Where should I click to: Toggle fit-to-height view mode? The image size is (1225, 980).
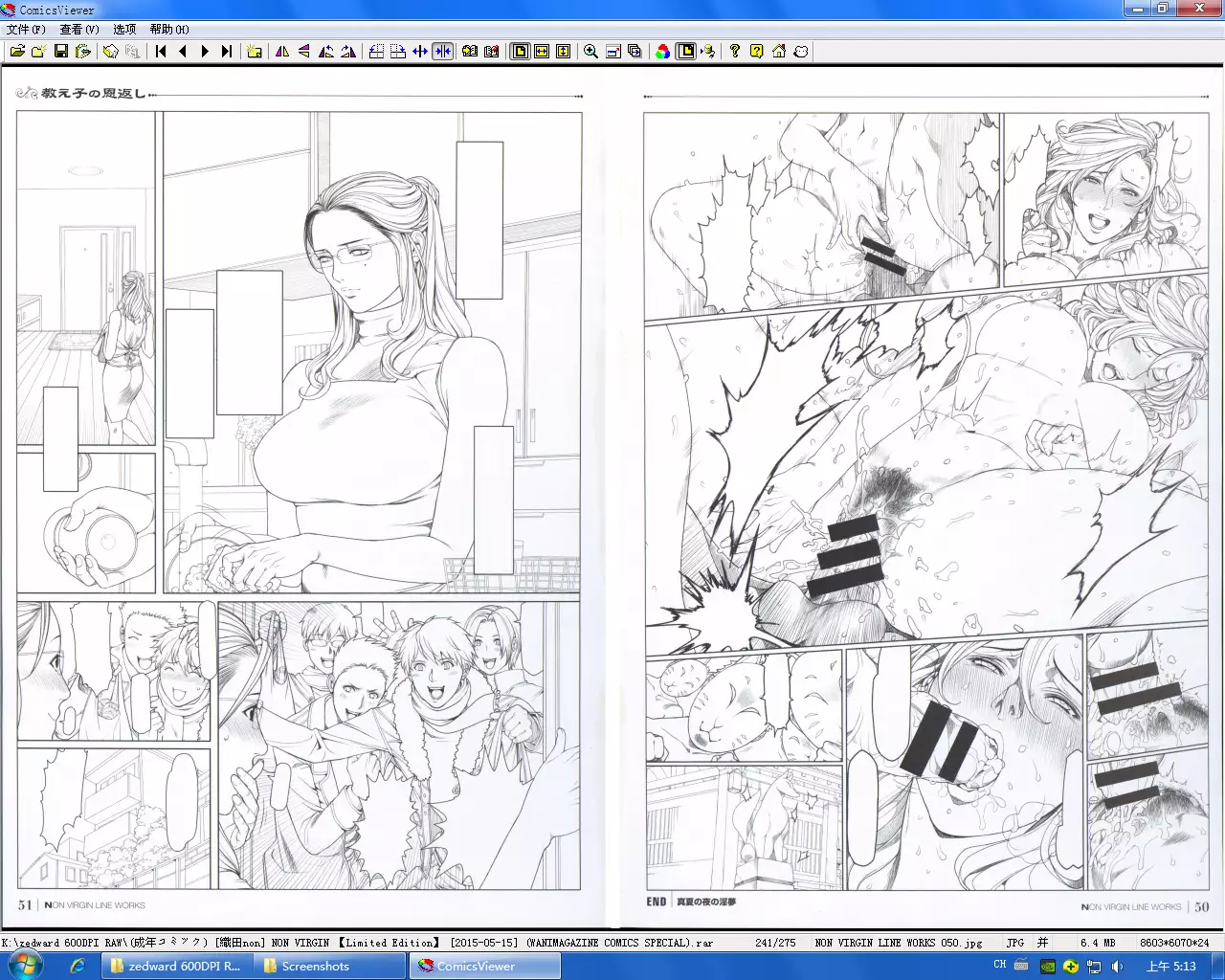point(564,52)
